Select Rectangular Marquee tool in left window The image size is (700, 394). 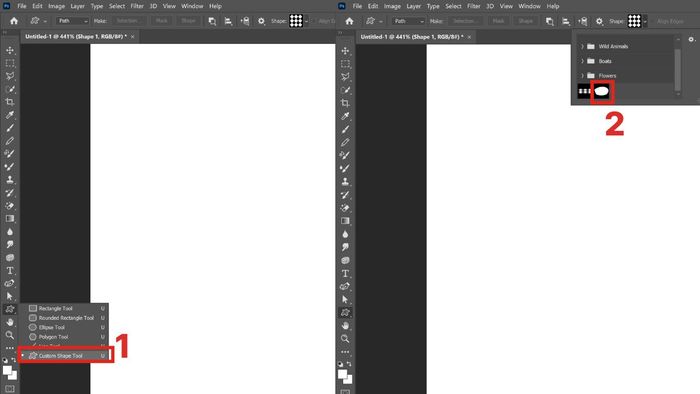click(x=10, y=63)
